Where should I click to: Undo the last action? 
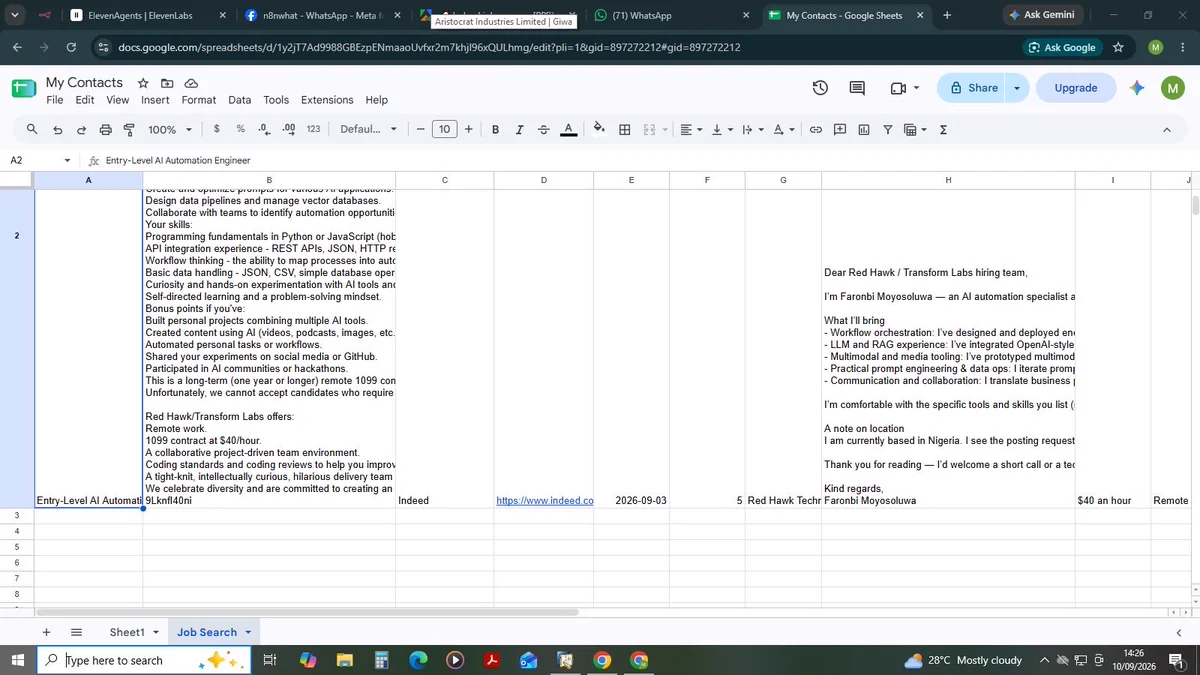(x=57, y=129)
